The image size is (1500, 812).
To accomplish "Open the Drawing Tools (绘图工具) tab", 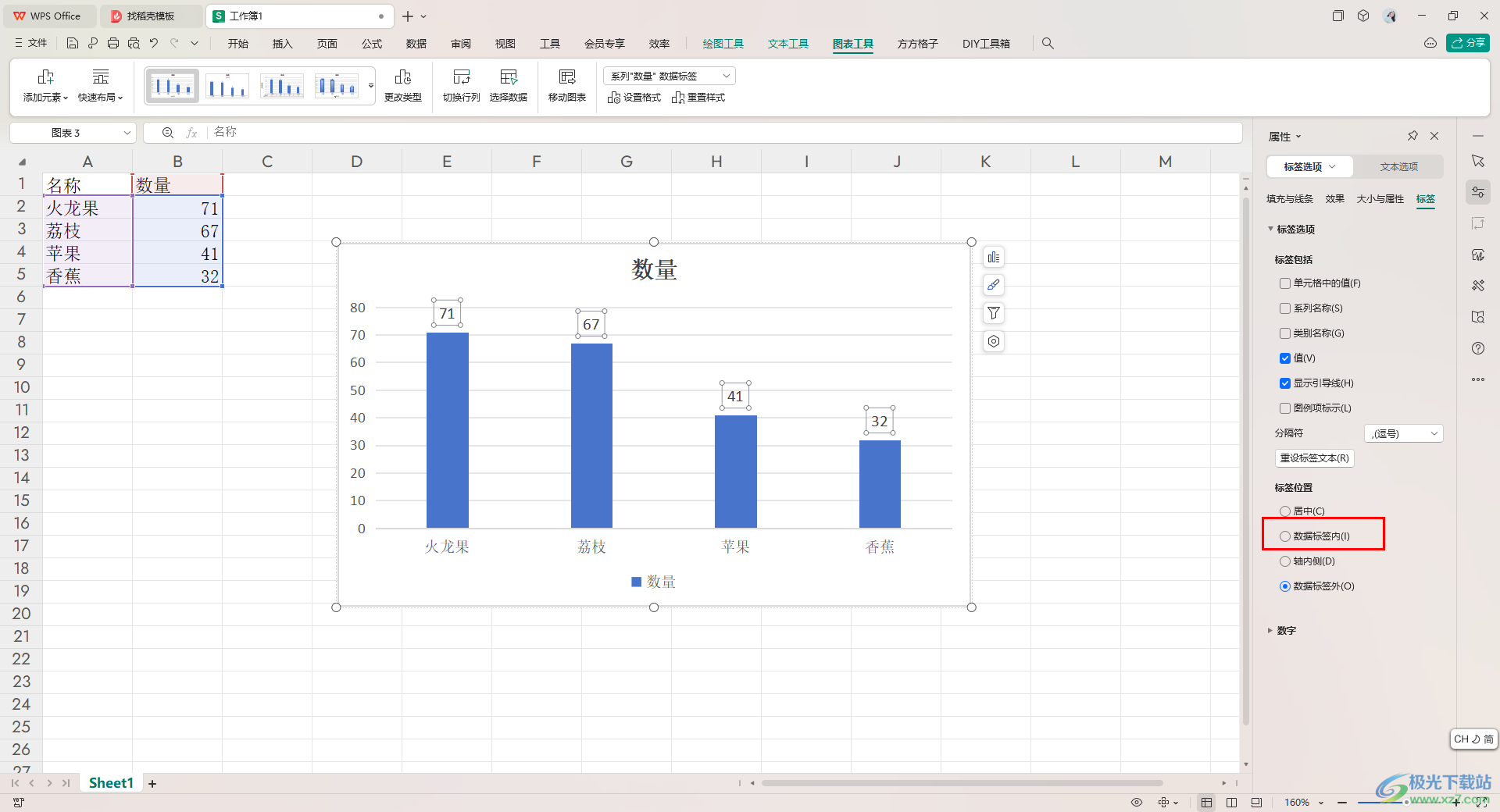I will (723, 44).
